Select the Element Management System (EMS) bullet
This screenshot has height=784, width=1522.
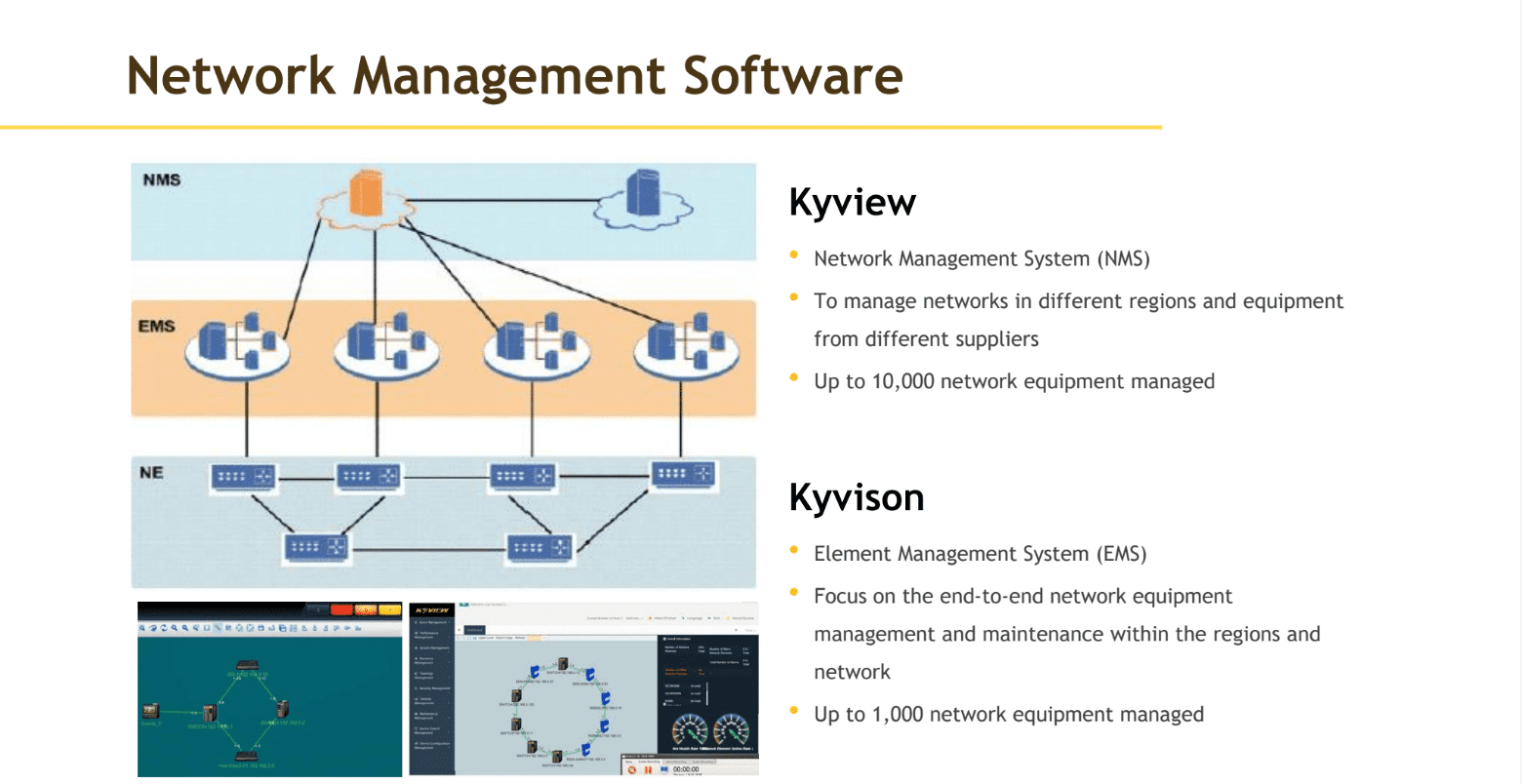coord(981,554)
